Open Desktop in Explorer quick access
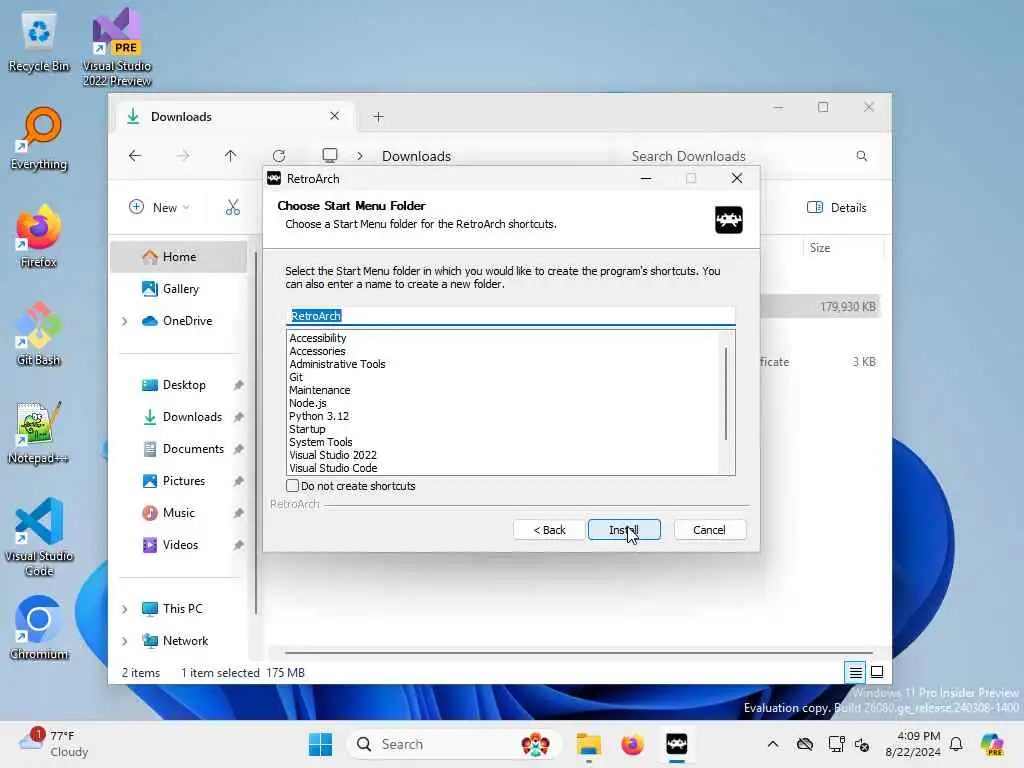The width and height of the screenshot is (1024, 768). pyautogui.click(x=184, y=385)
